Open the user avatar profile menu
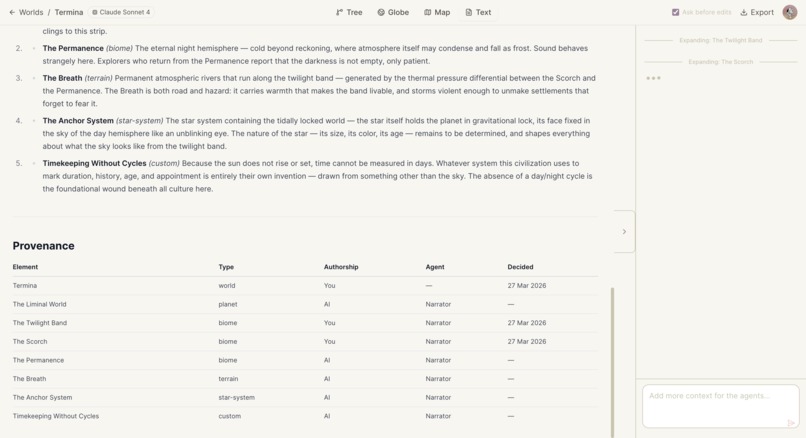 (790, 12)
